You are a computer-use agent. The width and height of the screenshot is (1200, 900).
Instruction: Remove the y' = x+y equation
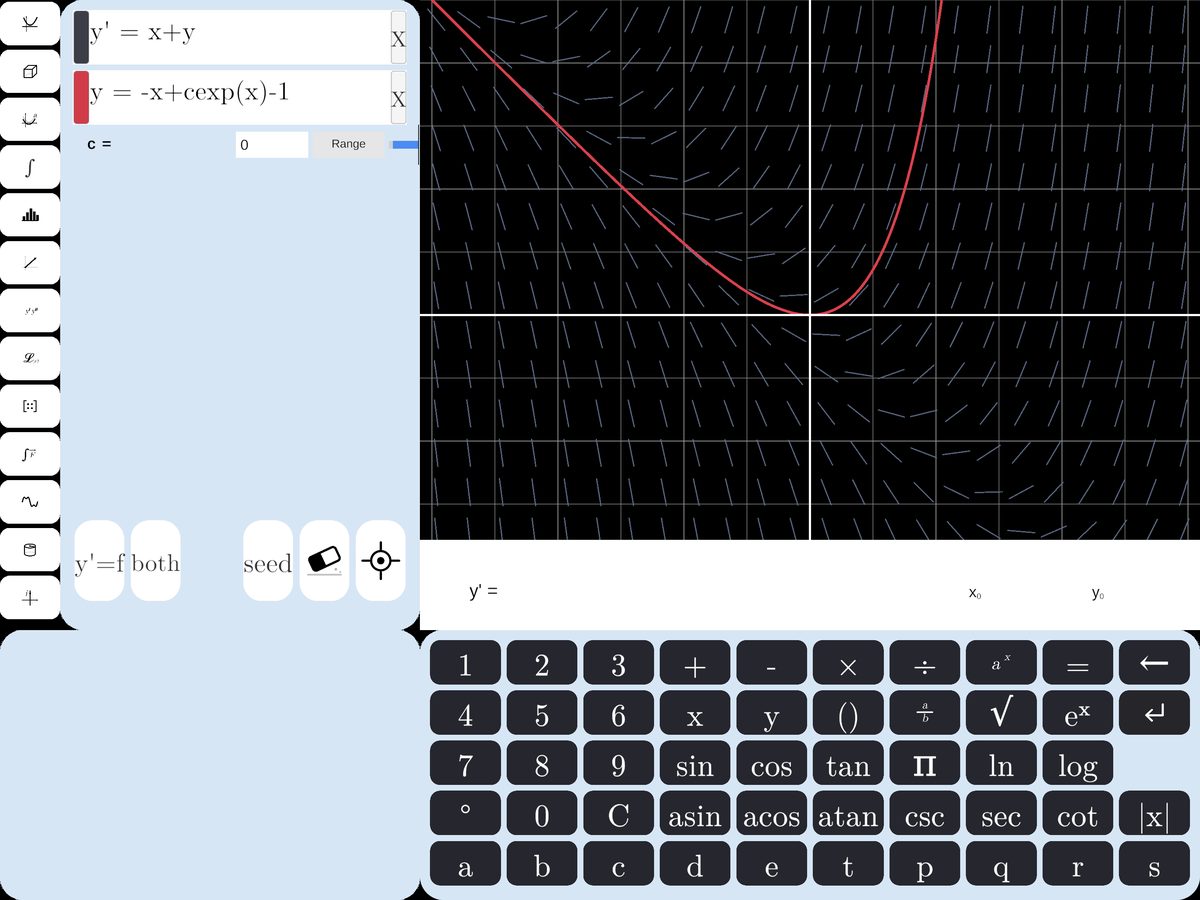point(398,39)
